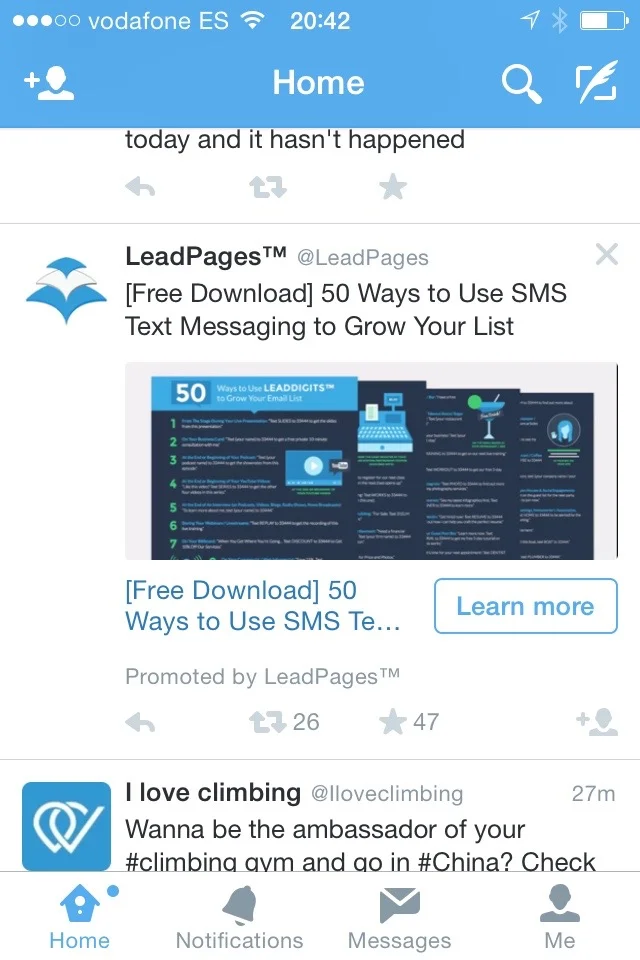Screen dimensions: 640x960
Task: Reply to the tweet ending "hasn't happened"
Action: 140,187
